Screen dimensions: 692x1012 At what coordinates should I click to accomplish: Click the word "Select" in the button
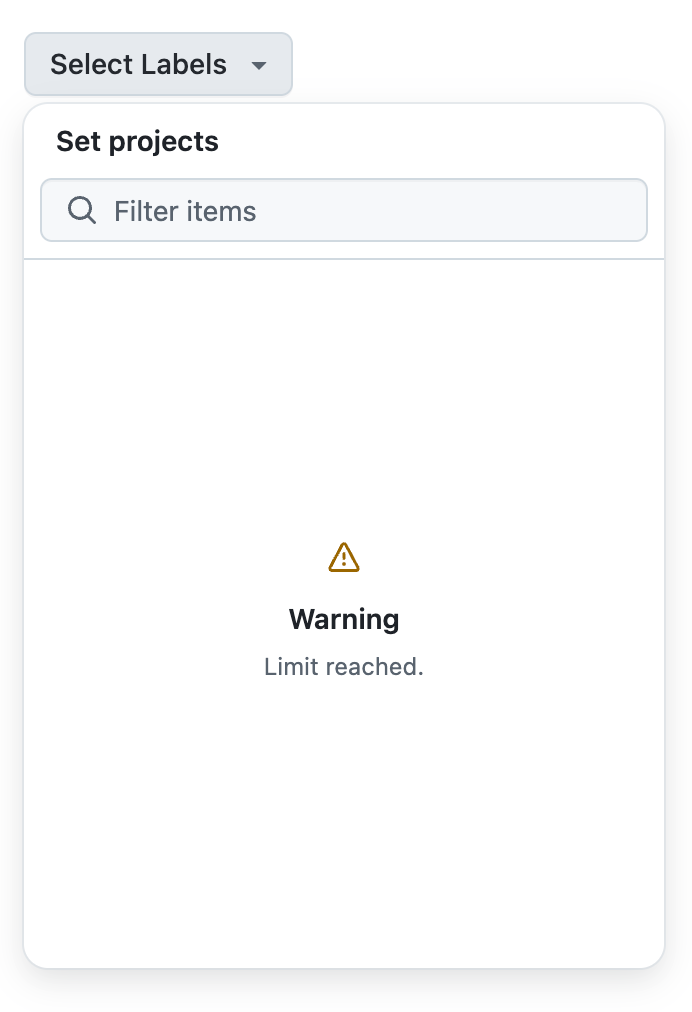tap(91, 65)
